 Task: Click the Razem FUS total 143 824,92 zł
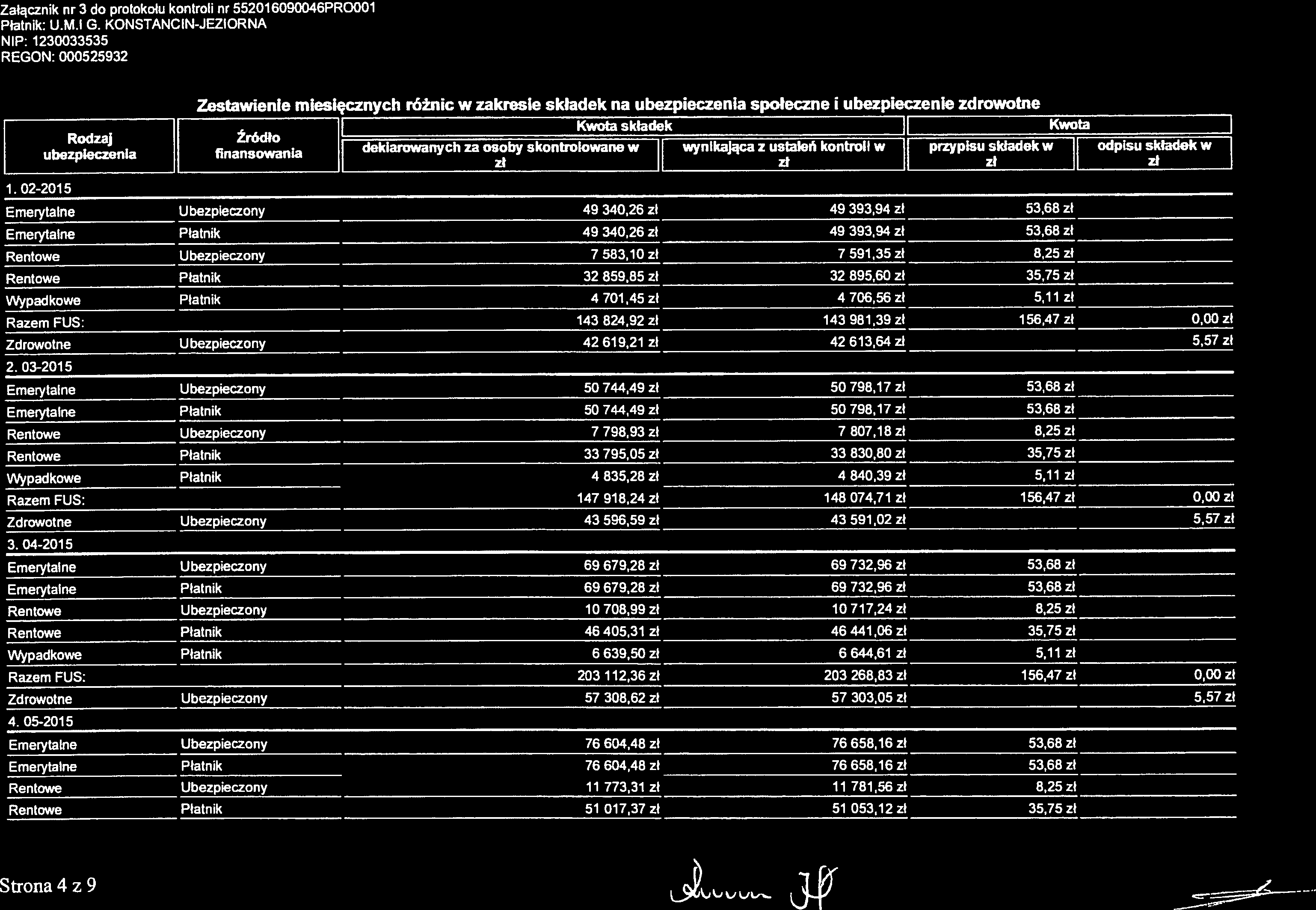617,321
